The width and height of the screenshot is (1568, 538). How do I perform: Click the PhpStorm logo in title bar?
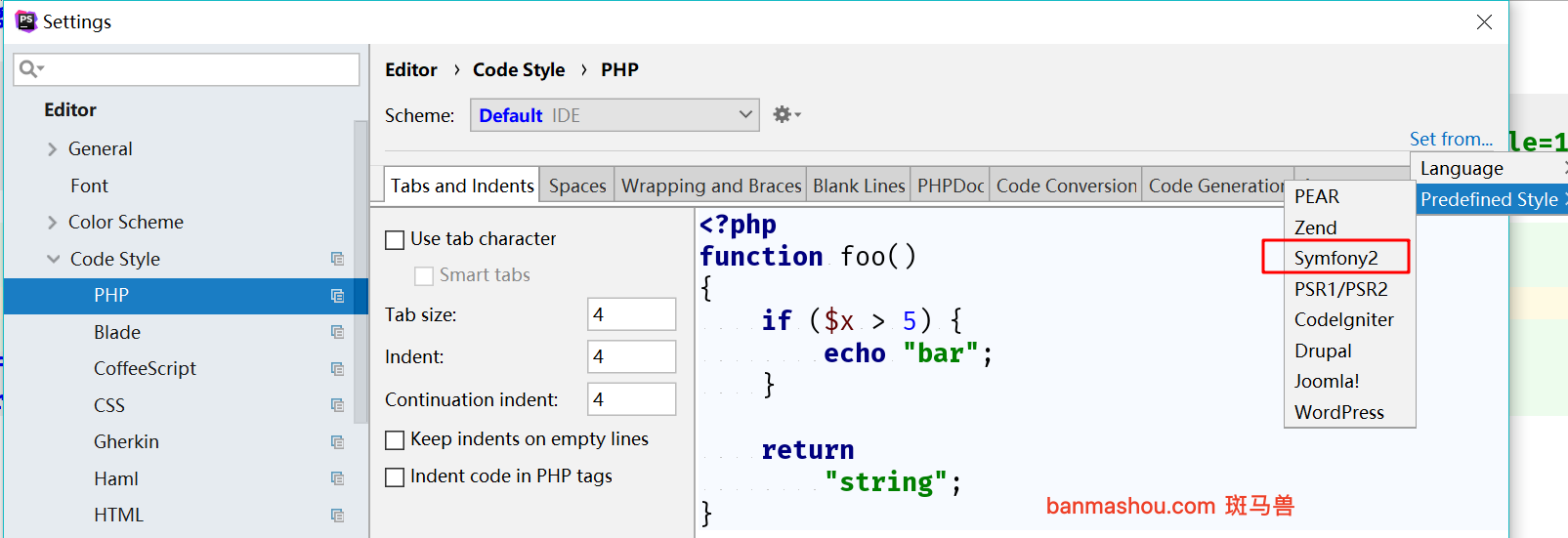coord(25,21)
